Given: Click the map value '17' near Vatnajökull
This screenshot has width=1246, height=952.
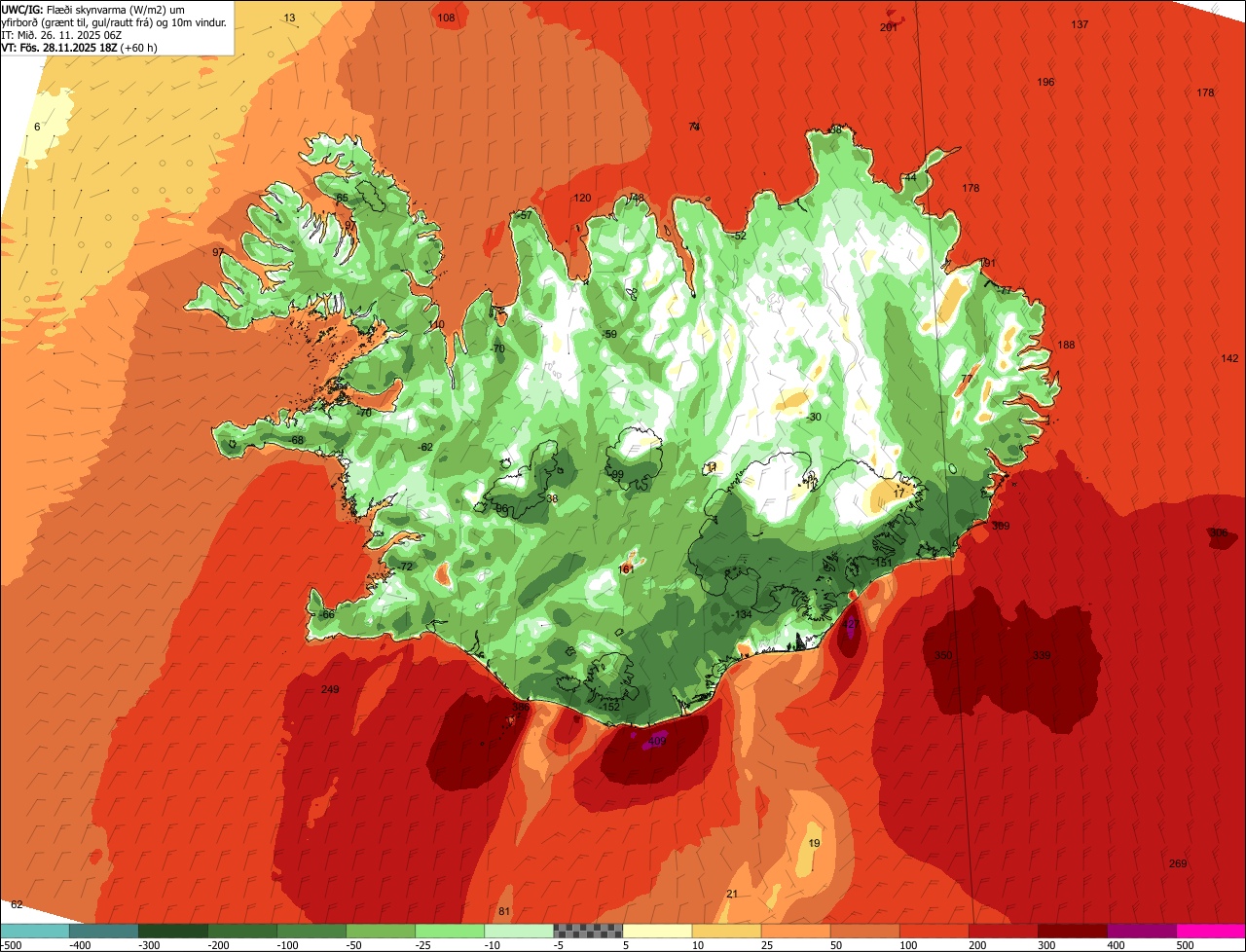Looking at the screenshot, I should [898, 494].
